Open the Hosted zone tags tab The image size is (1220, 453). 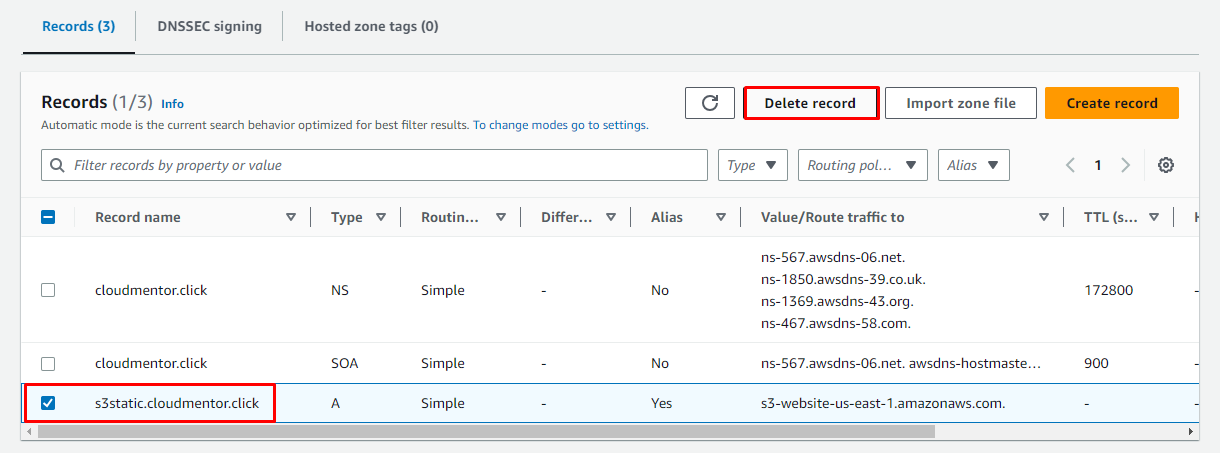tap(371, 27)
